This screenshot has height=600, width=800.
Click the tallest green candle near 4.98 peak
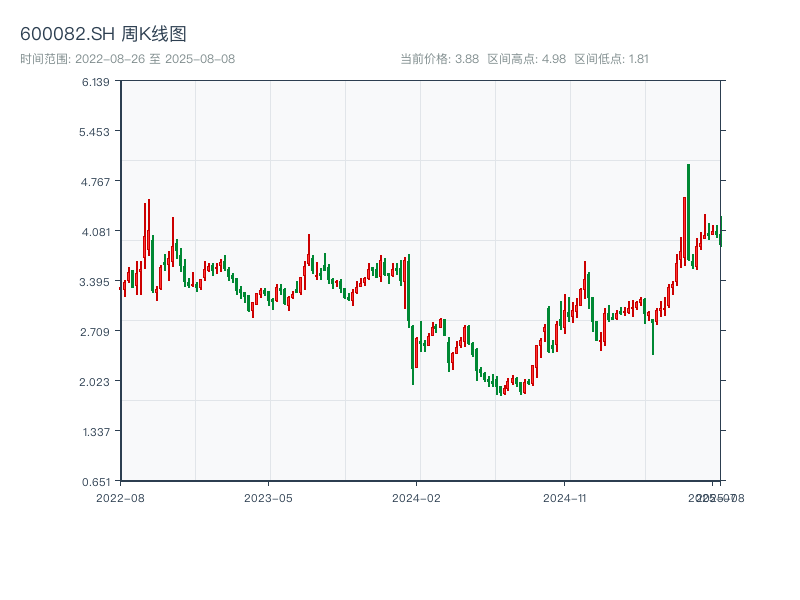click(688, 215)
